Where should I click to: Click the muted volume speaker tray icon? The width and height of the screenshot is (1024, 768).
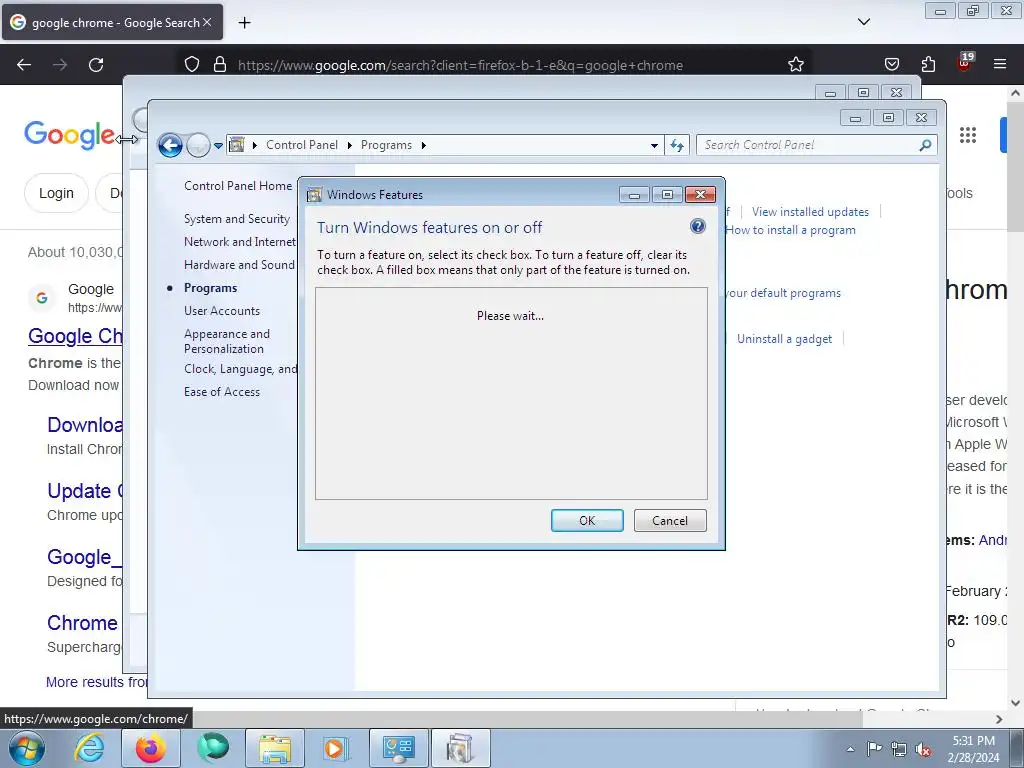[923, 750]
